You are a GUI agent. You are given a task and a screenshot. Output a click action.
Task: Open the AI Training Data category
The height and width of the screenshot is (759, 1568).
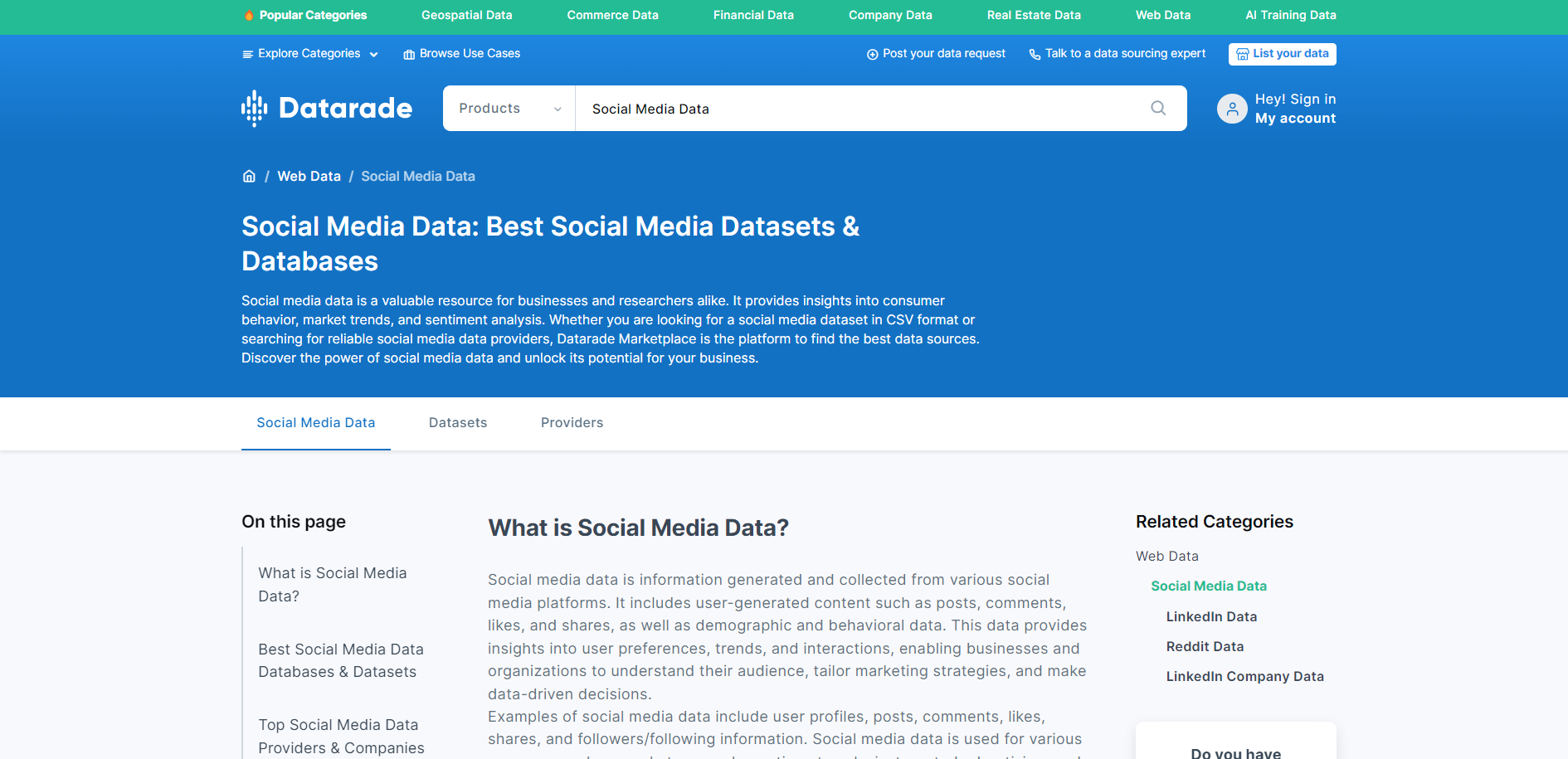[1289, 14]
